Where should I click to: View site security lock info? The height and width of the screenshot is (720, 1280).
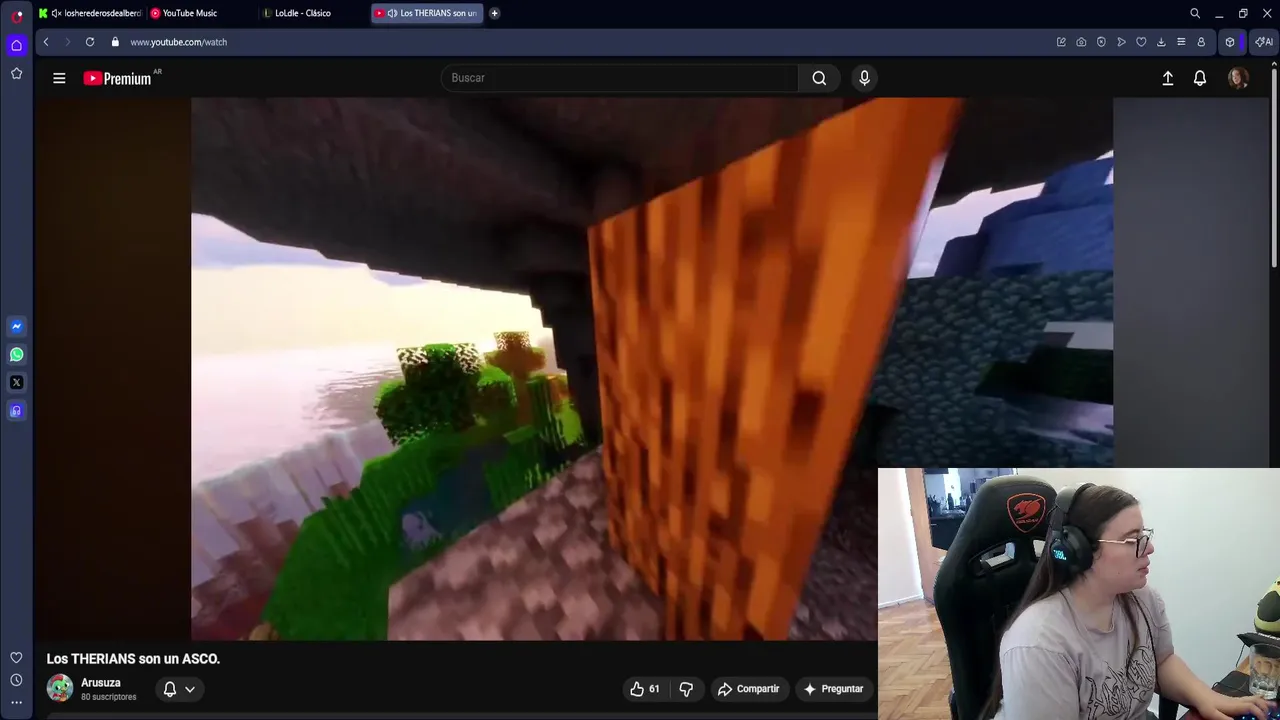pyautogui.click(x=115, y=42)
